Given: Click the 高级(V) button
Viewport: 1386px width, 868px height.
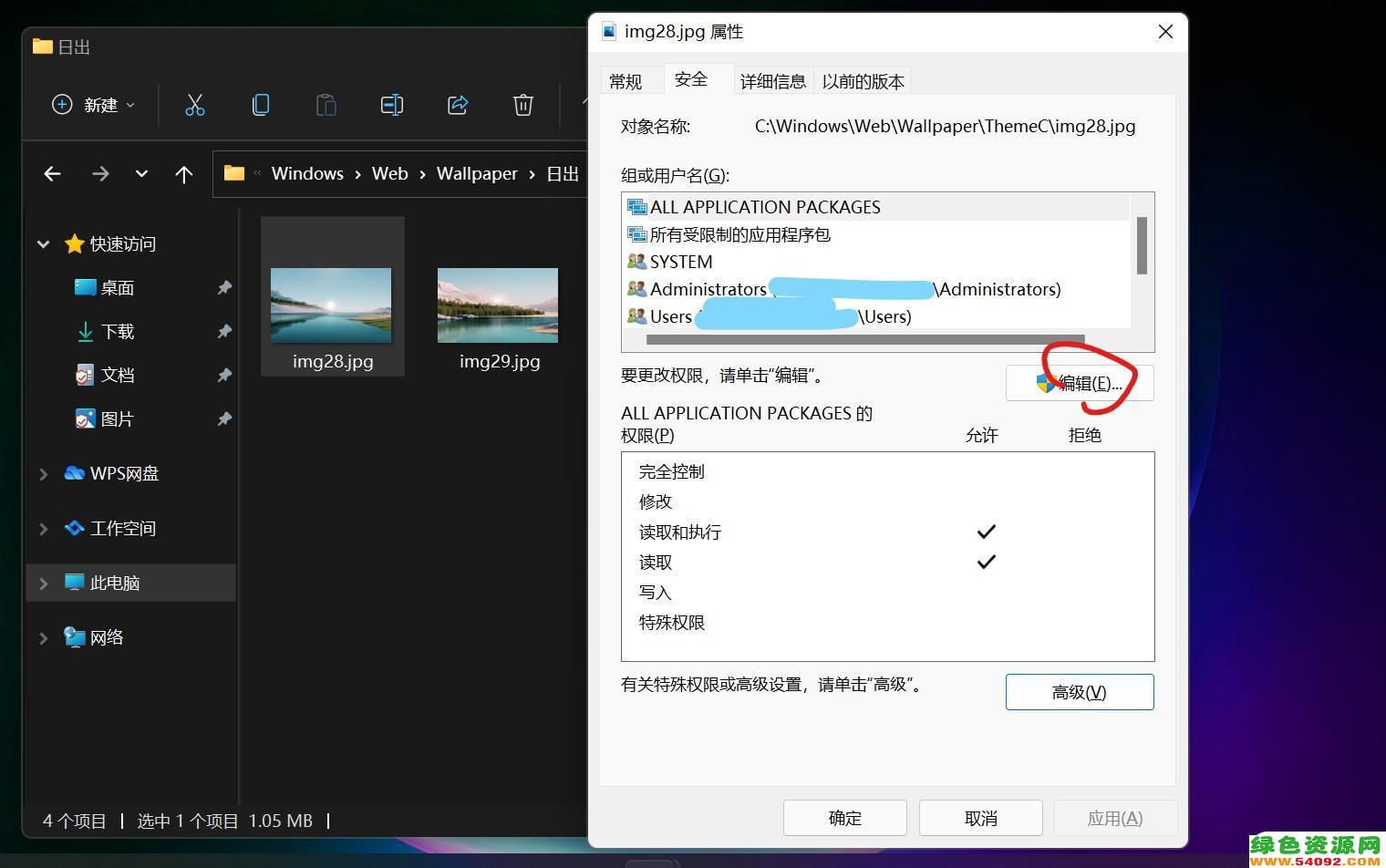Looking at the screenshot, I should click(x=1080, y=692).
